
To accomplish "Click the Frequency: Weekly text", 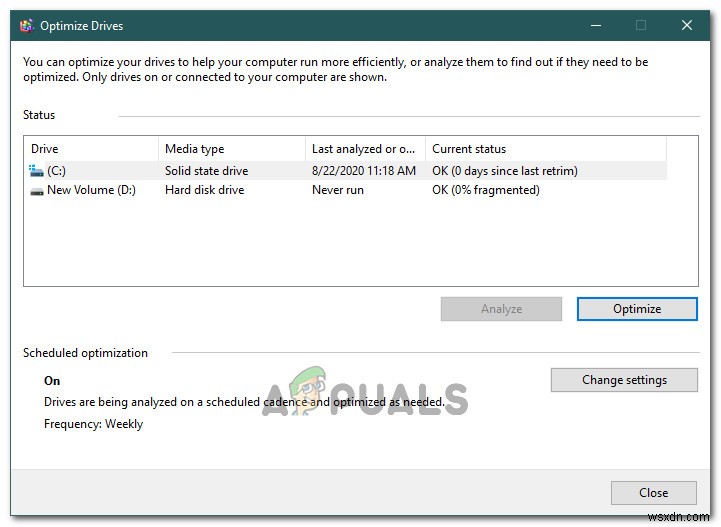I will (93, 424).
